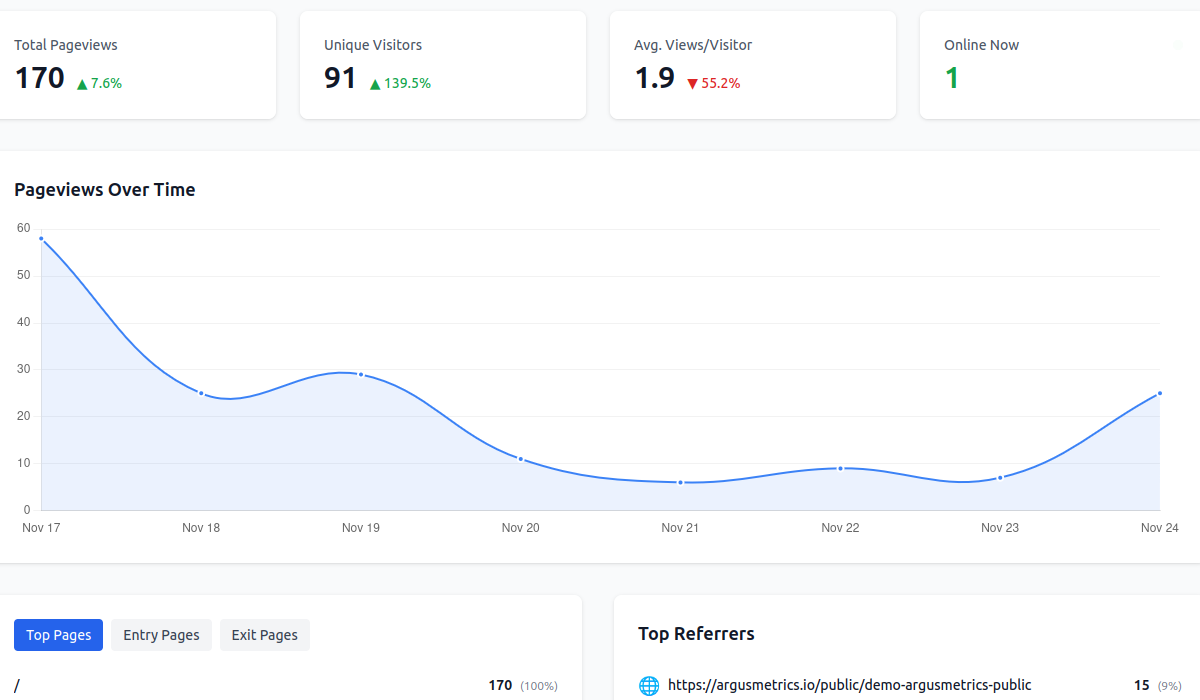Viewport: 1200px width, 700px height.
Task: Select the Top Pages tab
Action: pos(58,634)
